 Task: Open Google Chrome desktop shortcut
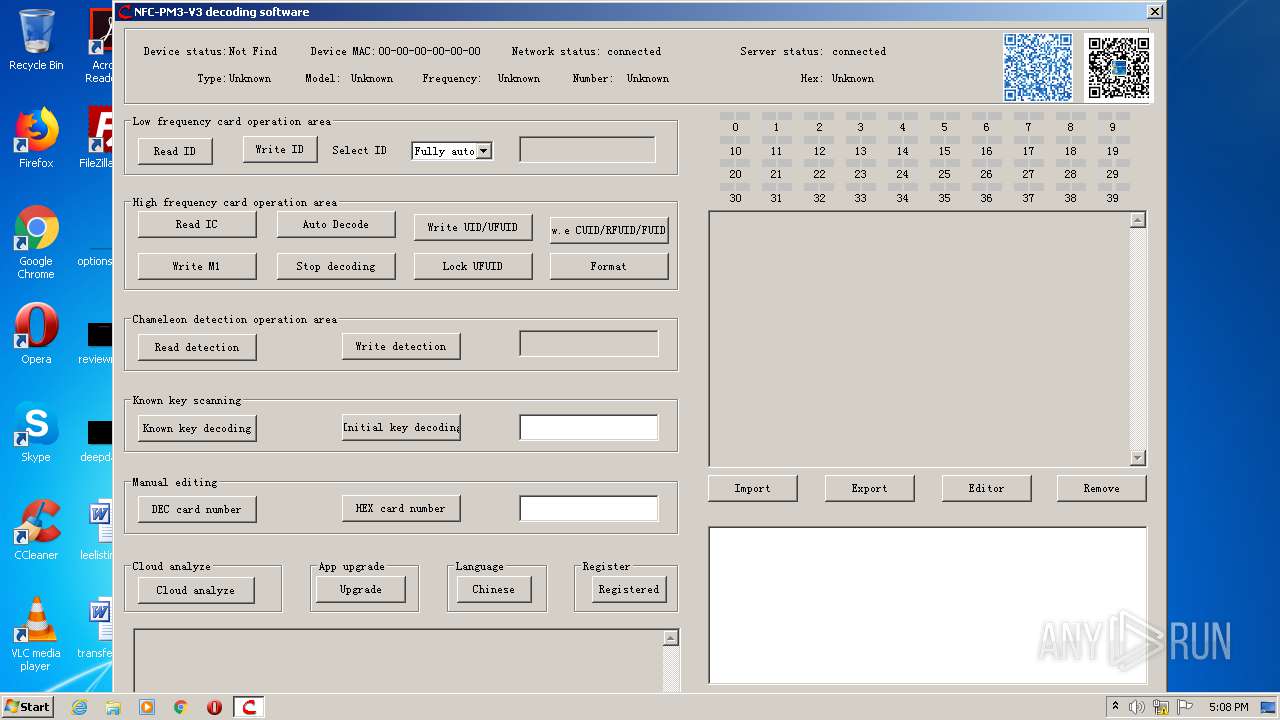pos(36,242)
